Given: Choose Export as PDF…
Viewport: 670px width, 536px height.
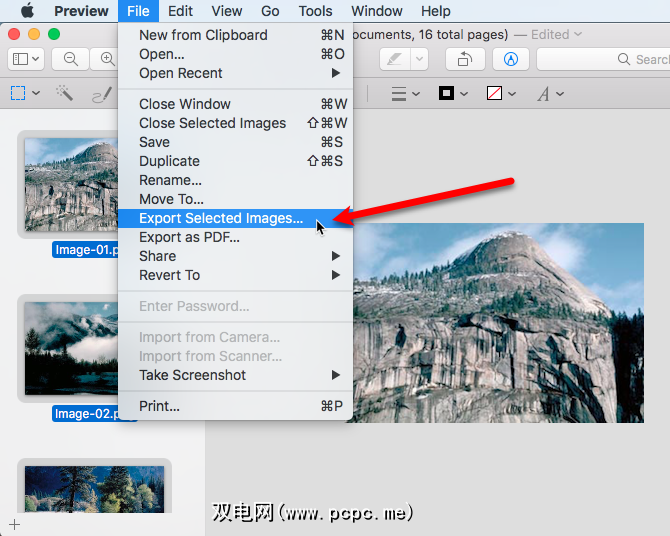Looking at the screenshot, I should tap(235, 237).
